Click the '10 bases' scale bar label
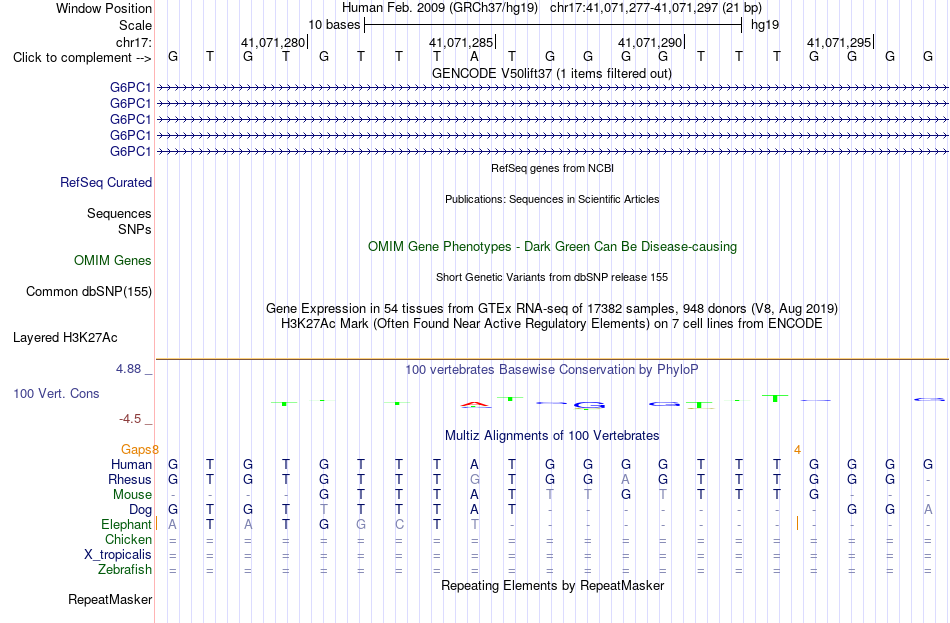The height and width of the screenshot is (623, 950). pyautogui.click(x=334, y=25)
